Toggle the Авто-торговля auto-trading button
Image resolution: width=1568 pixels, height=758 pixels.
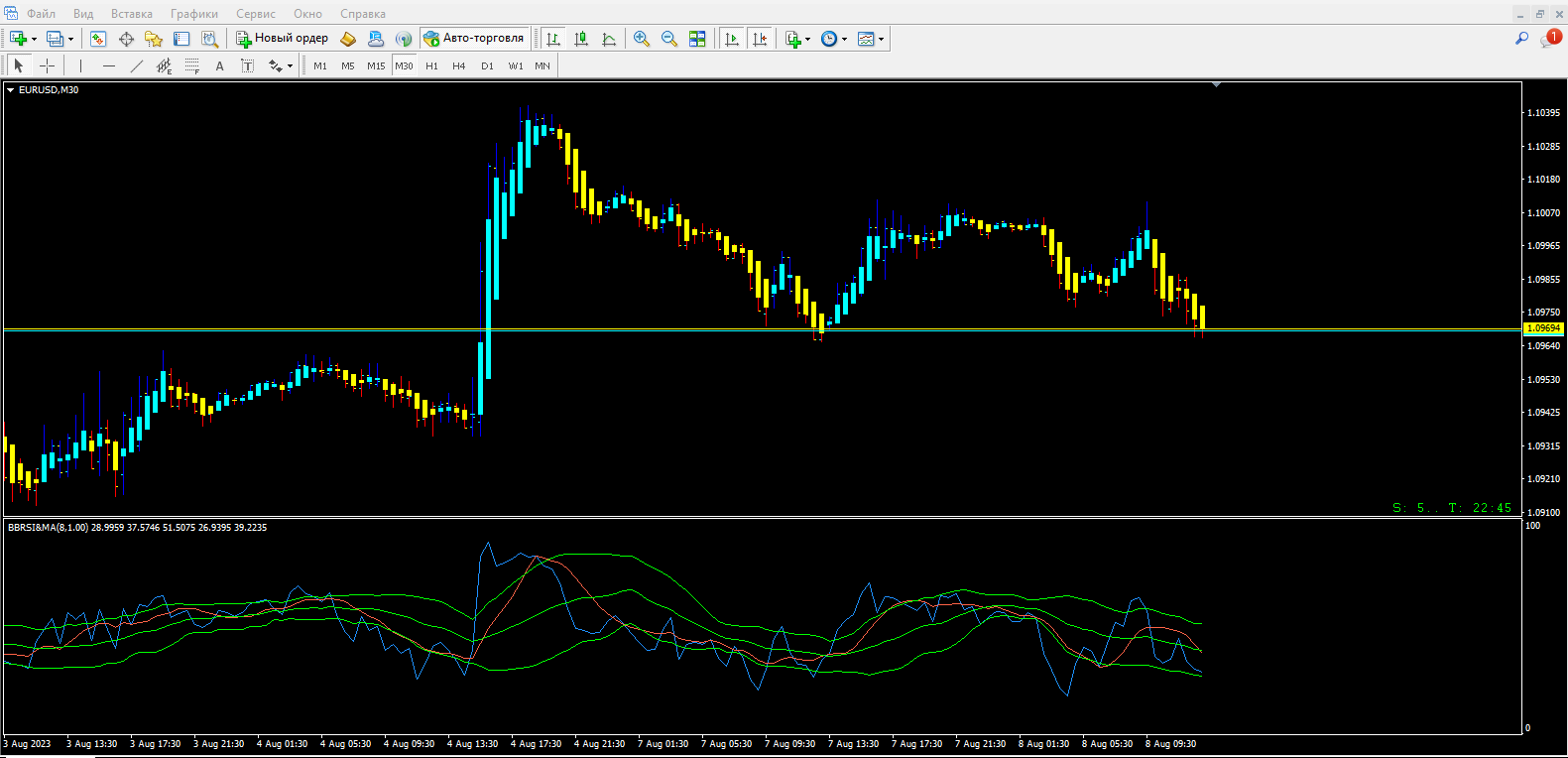(475, 39)
